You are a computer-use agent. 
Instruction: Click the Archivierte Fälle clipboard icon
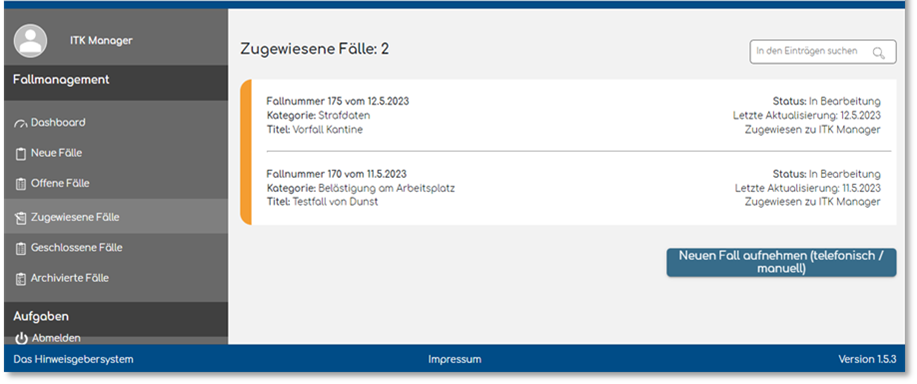21,279
